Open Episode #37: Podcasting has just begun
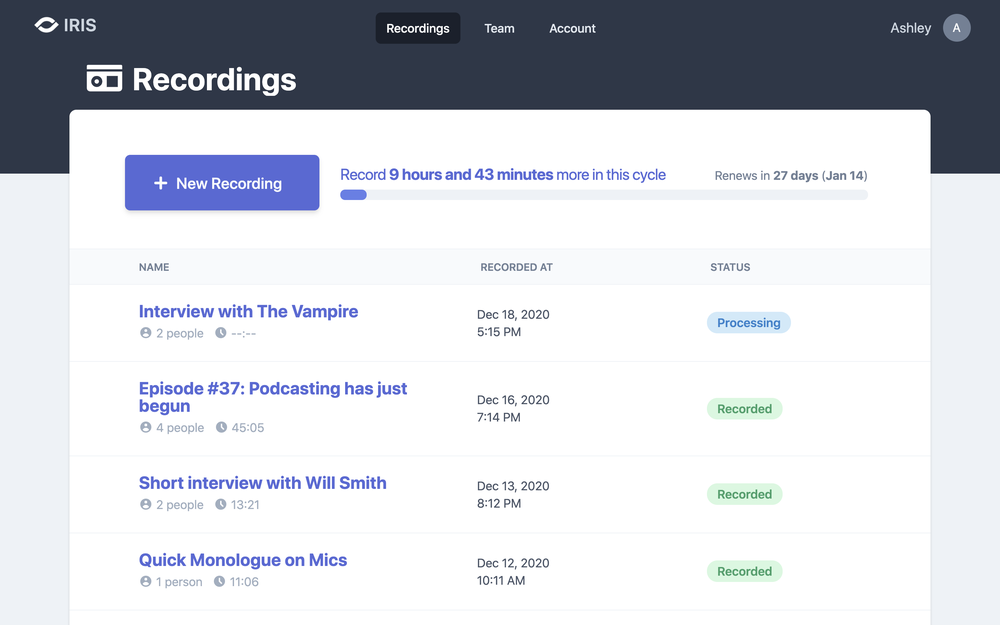 point(272,397)
